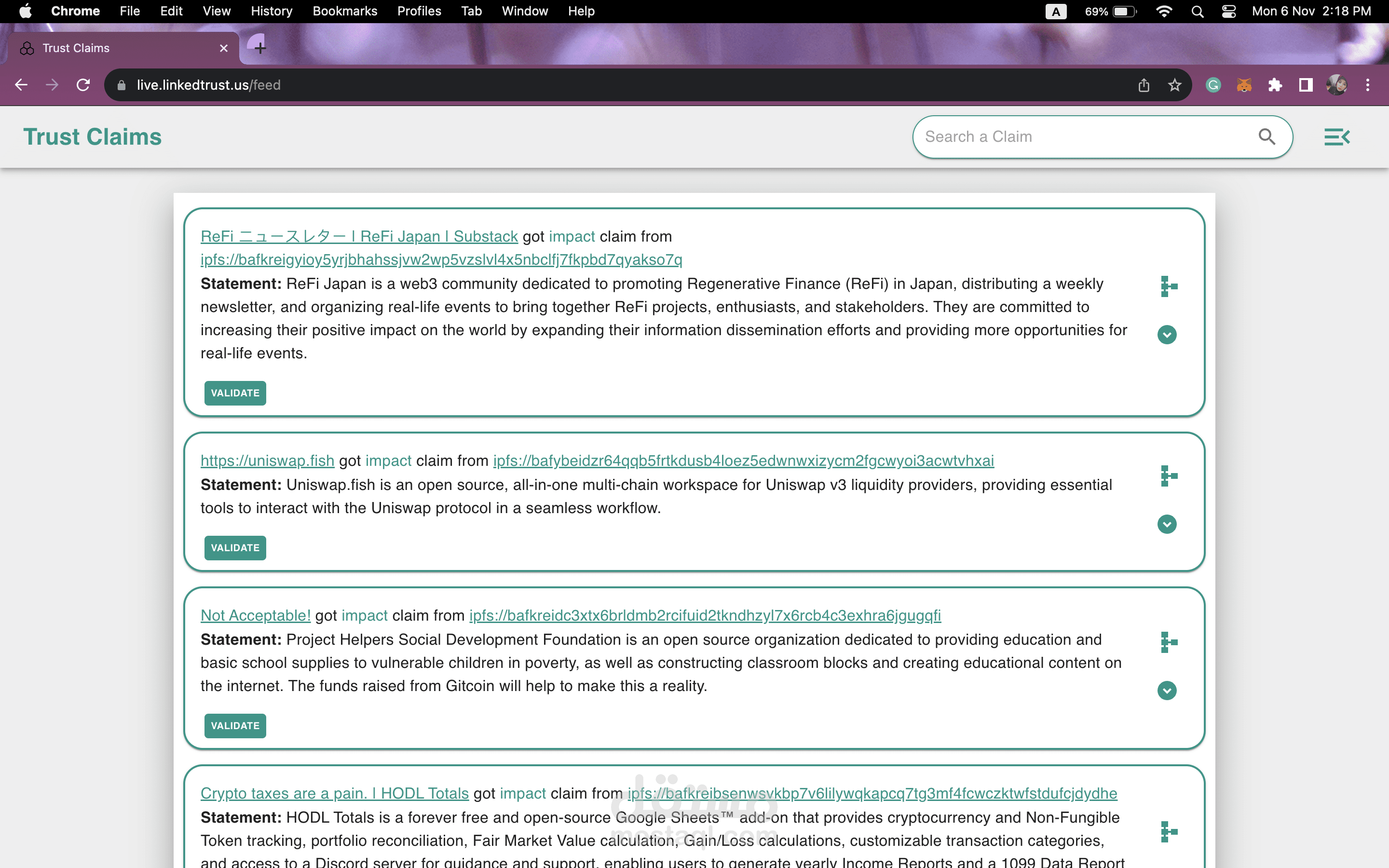Close the Trust Claims tab

[224, 48]
